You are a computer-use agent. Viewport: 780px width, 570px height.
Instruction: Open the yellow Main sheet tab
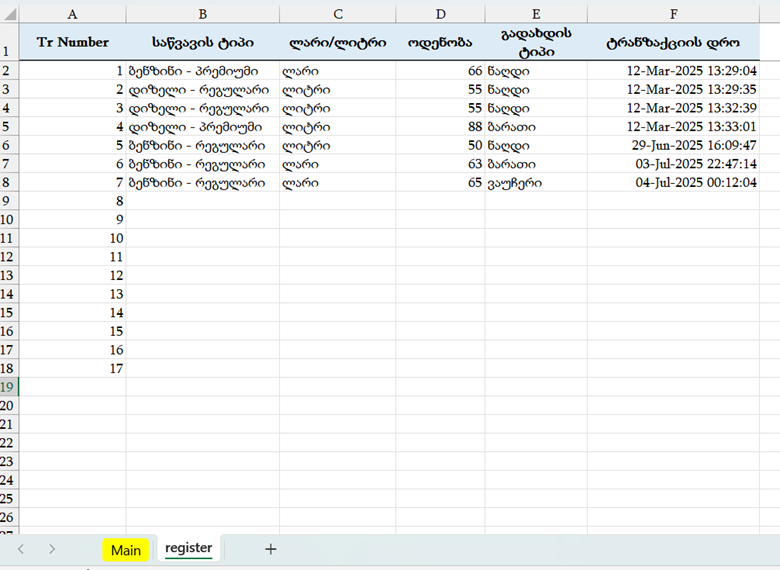pyautogui.click(x=126, y=550)
